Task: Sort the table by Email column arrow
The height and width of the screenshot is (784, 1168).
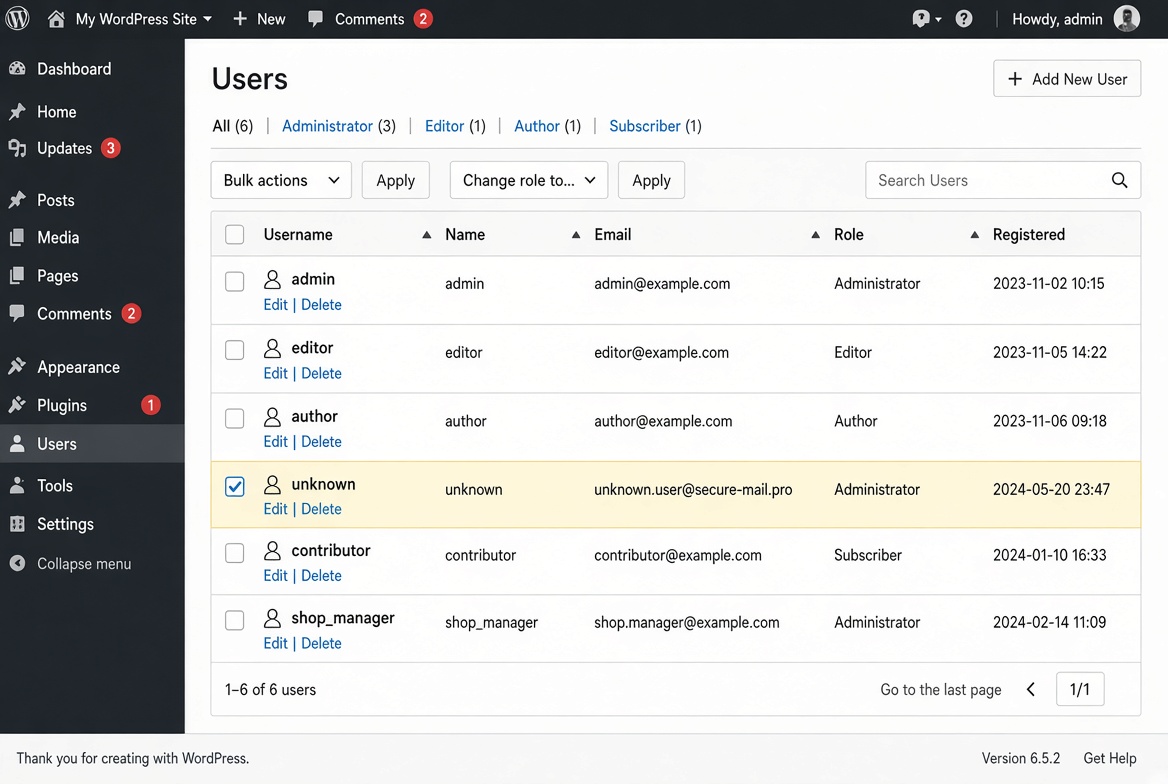Action: pyautogui.click(x=816, y=235)
